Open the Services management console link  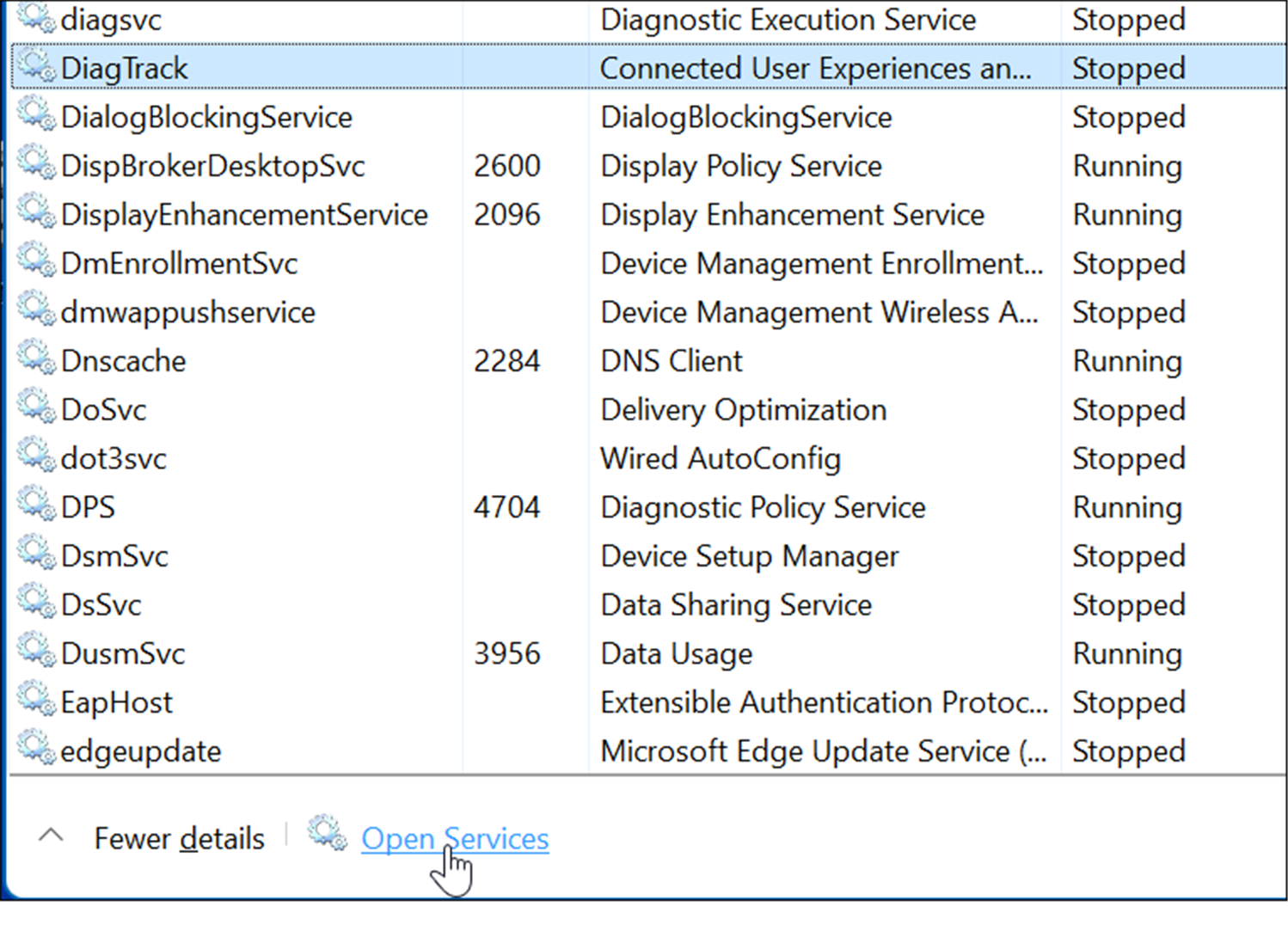[454, 837]
